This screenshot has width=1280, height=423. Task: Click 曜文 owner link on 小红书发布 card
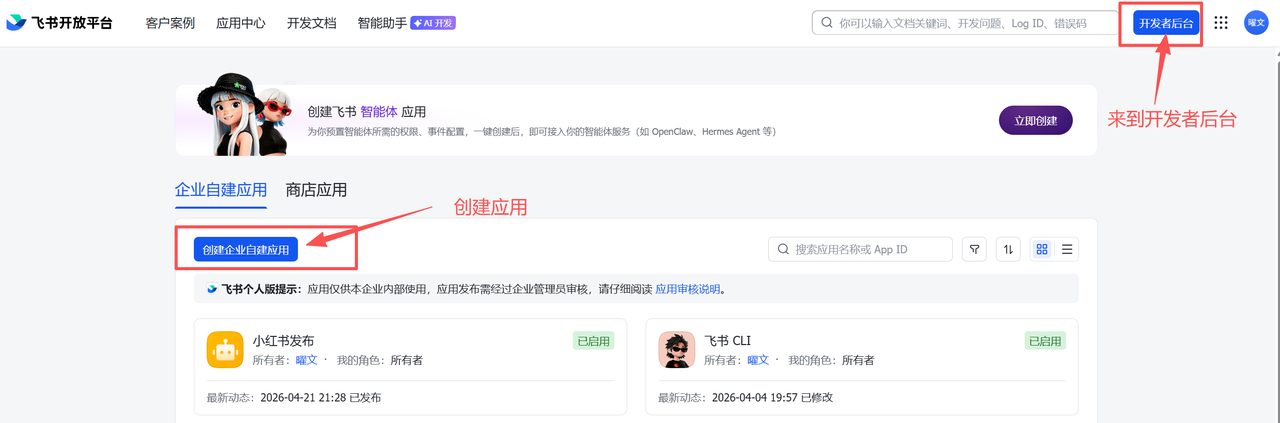307,360
